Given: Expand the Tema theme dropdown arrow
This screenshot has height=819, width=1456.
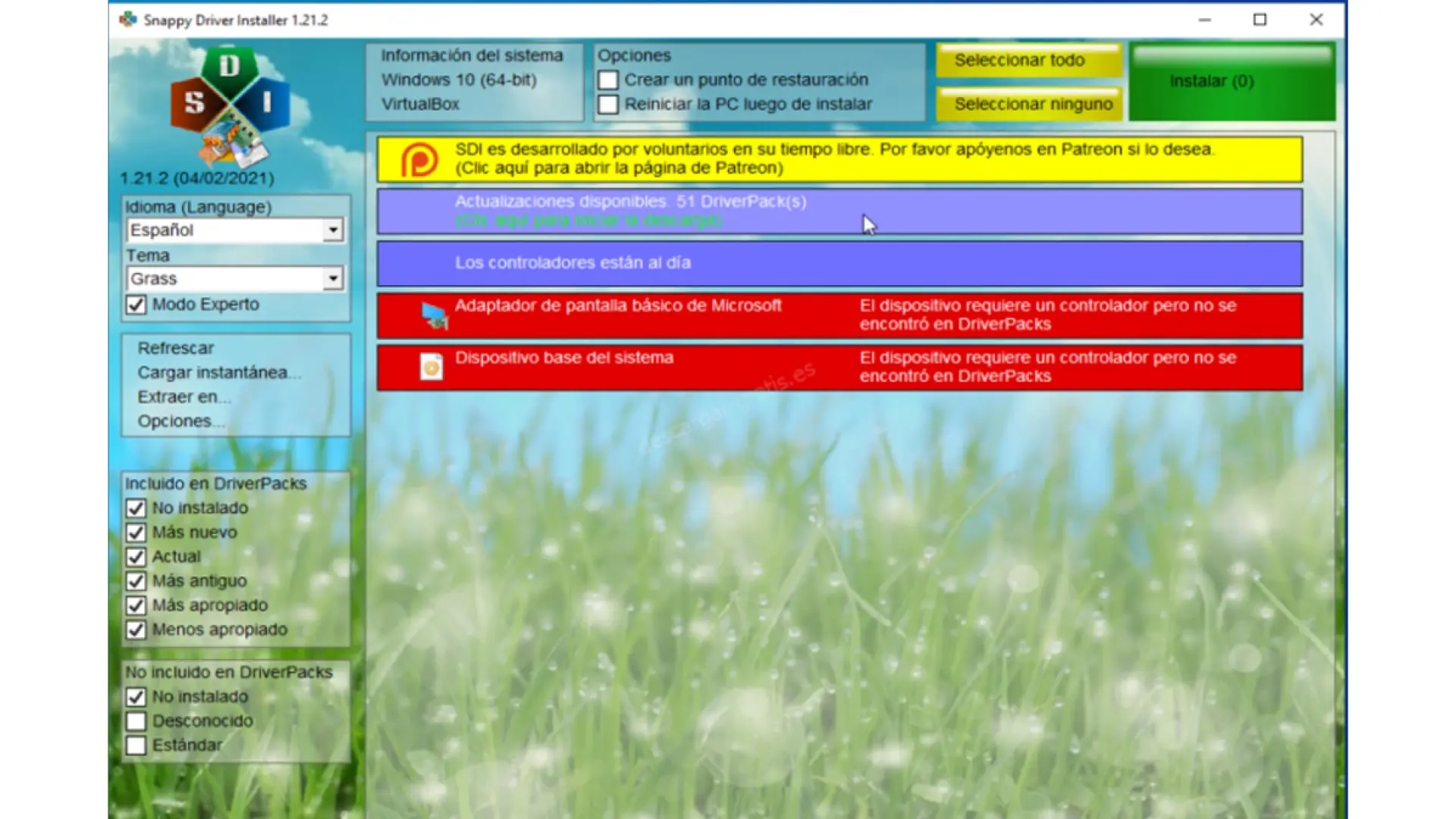Looking at the screenshot, I should 332,279.
